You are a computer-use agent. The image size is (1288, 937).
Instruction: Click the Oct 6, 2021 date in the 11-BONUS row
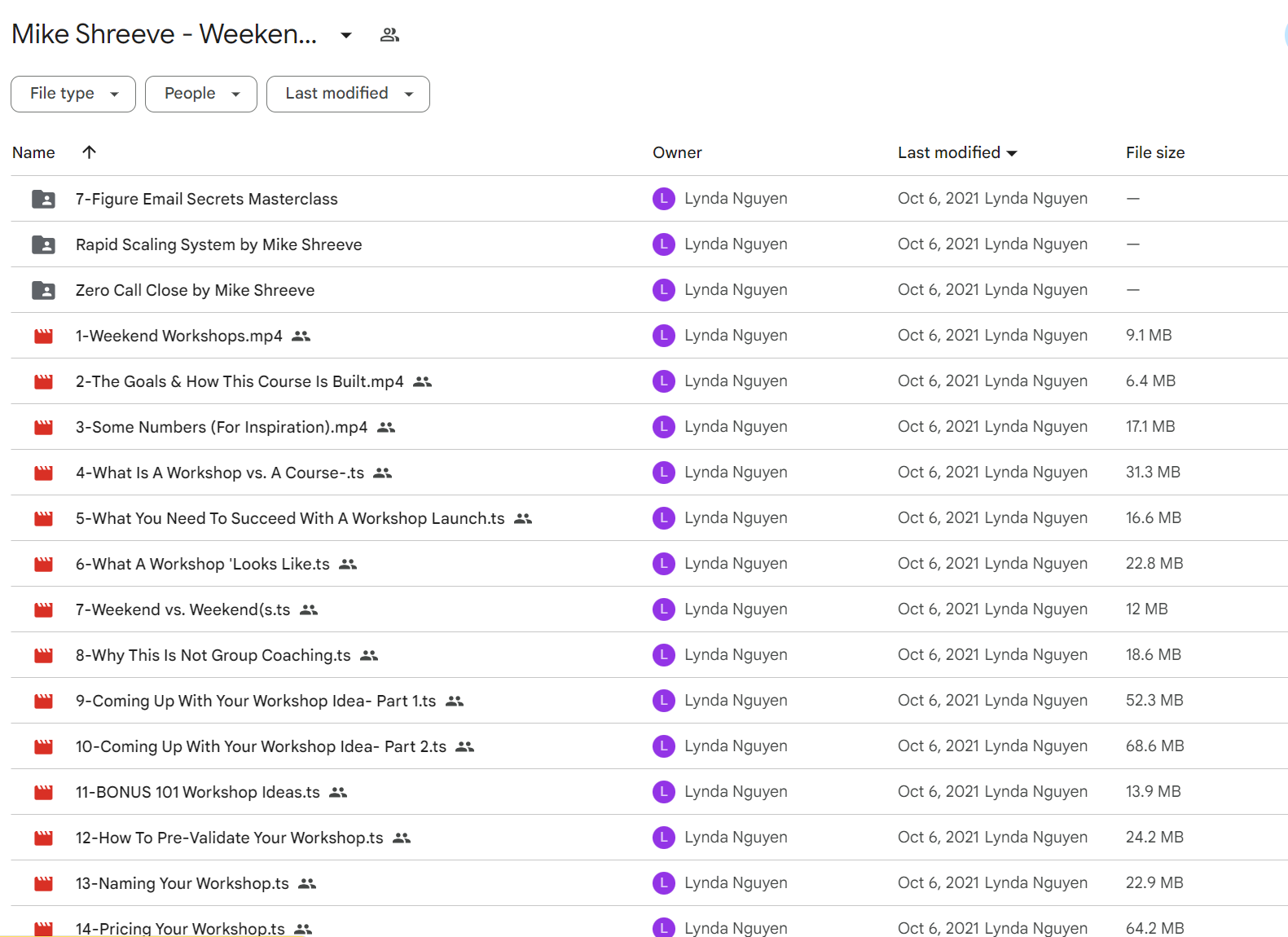[x=939, y=791]
